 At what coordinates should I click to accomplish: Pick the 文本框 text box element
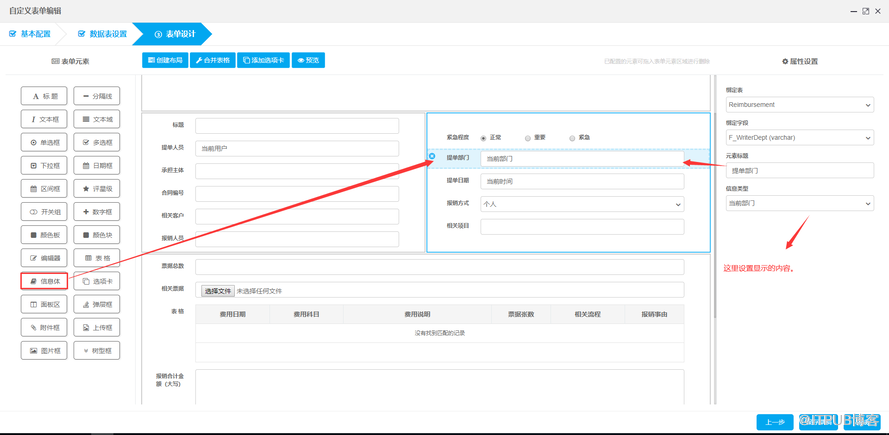pos(44,119)
